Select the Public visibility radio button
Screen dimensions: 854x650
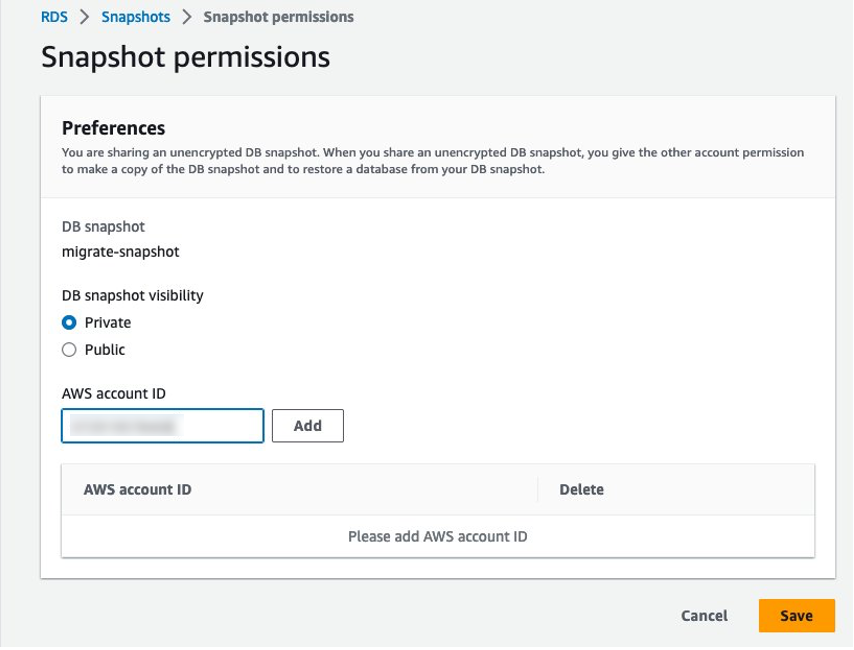(69, 350)
